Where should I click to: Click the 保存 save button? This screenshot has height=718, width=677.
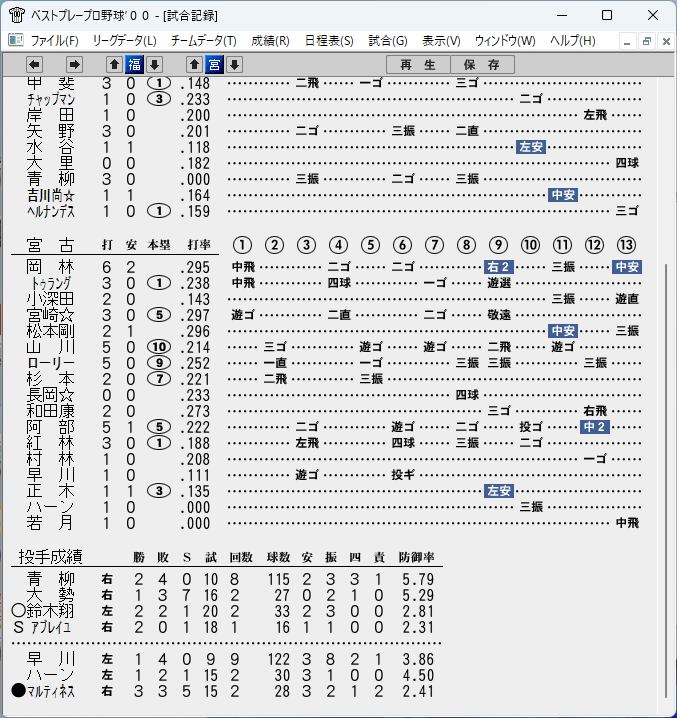click(x=482, y=65)
